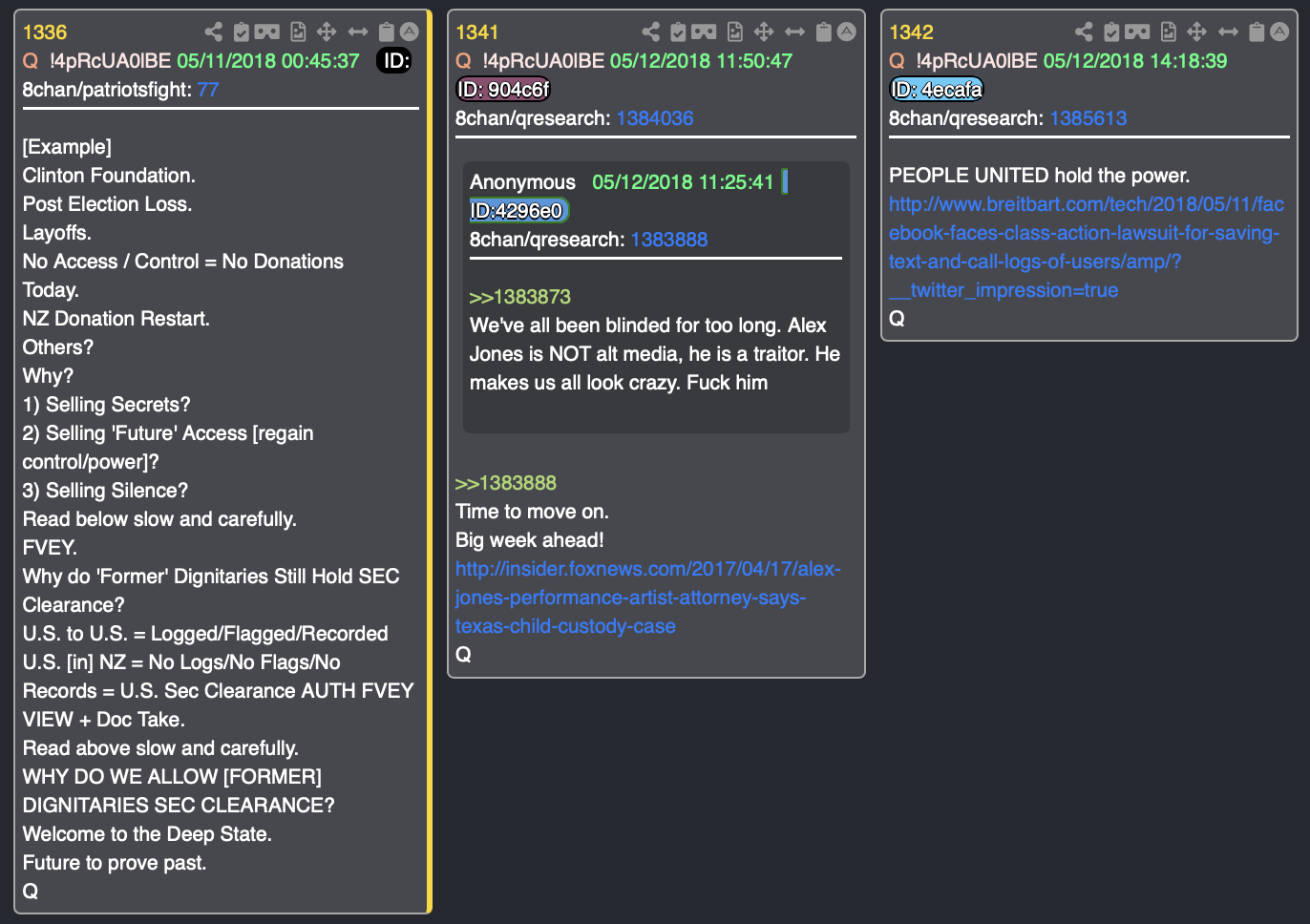This screenshot has width=1310, height=924.
Task: Click the VR goggles icon on post 1336
Action: pos(267,31)
